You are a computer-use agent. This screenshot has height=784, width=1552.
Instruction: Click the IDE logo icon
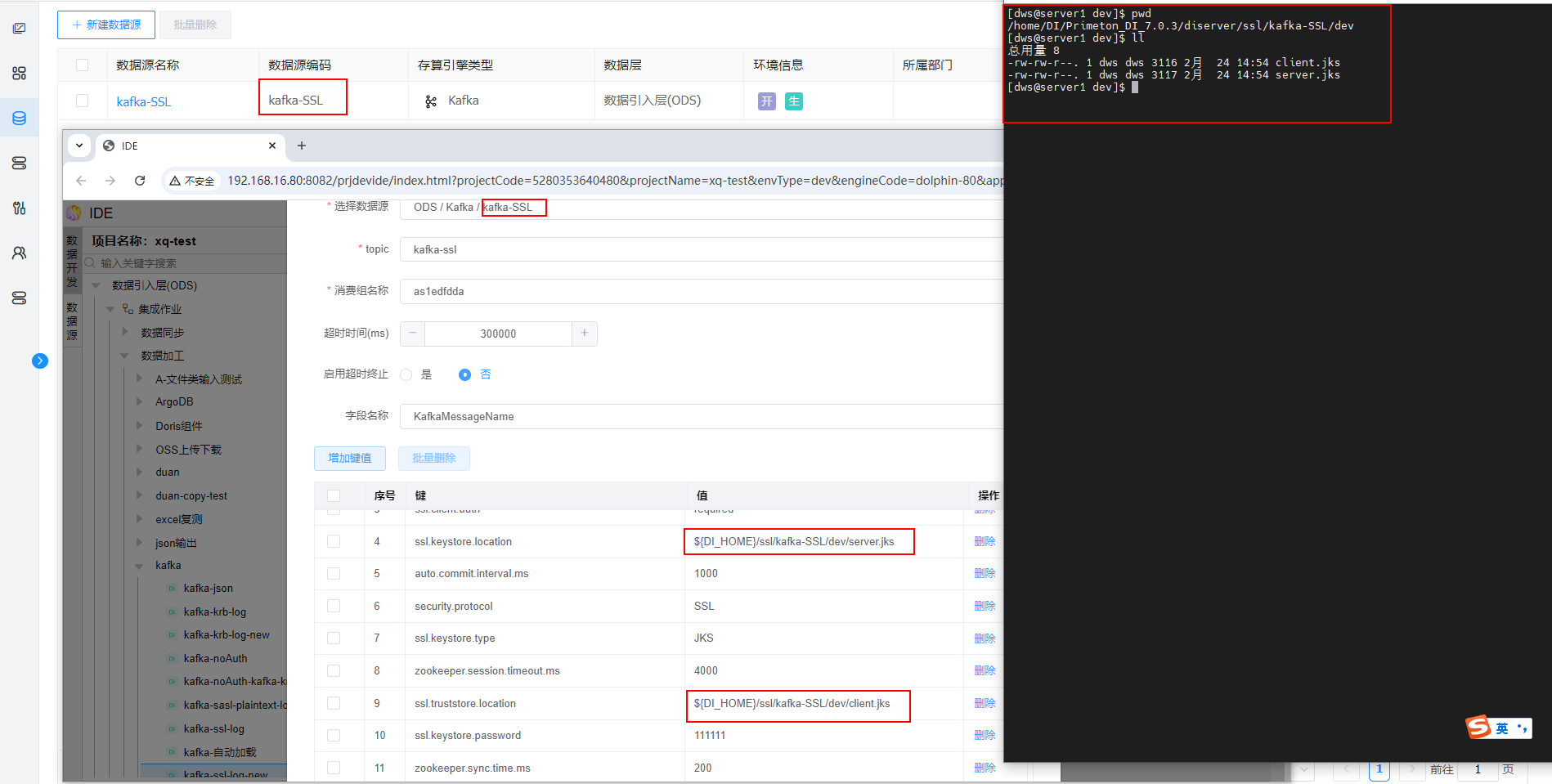74,213
